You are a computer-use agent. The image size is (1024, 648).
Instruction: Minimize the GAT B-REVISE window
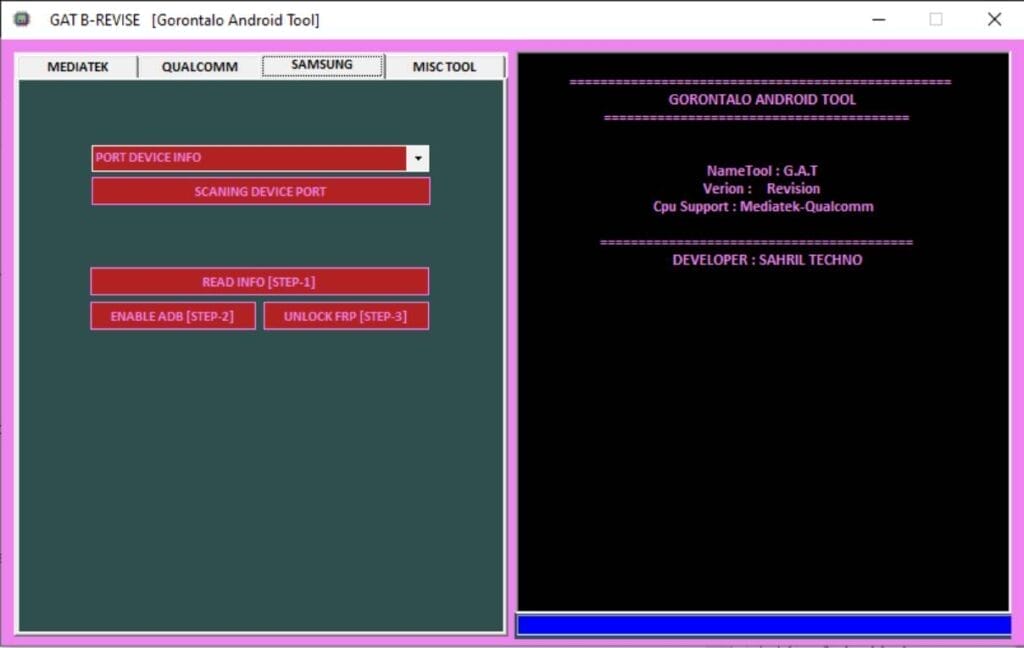877,18
